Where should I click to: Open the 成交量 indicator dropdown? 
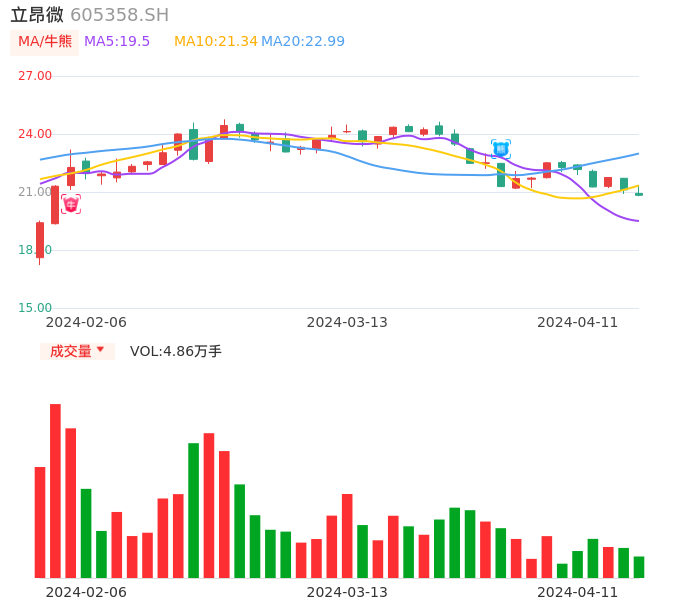(77, 351)
